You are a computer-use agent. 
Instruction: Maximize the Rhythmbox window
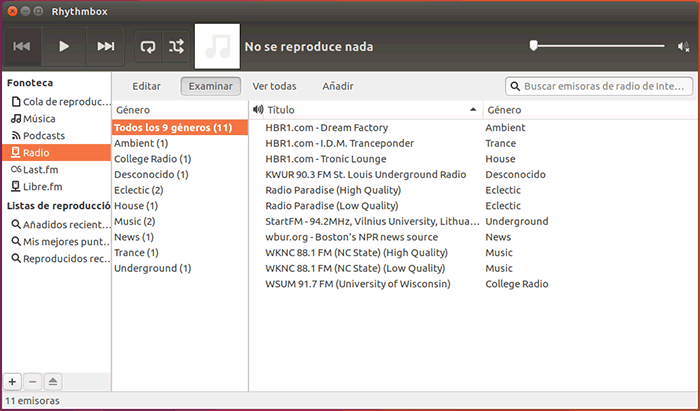(38, 11)
